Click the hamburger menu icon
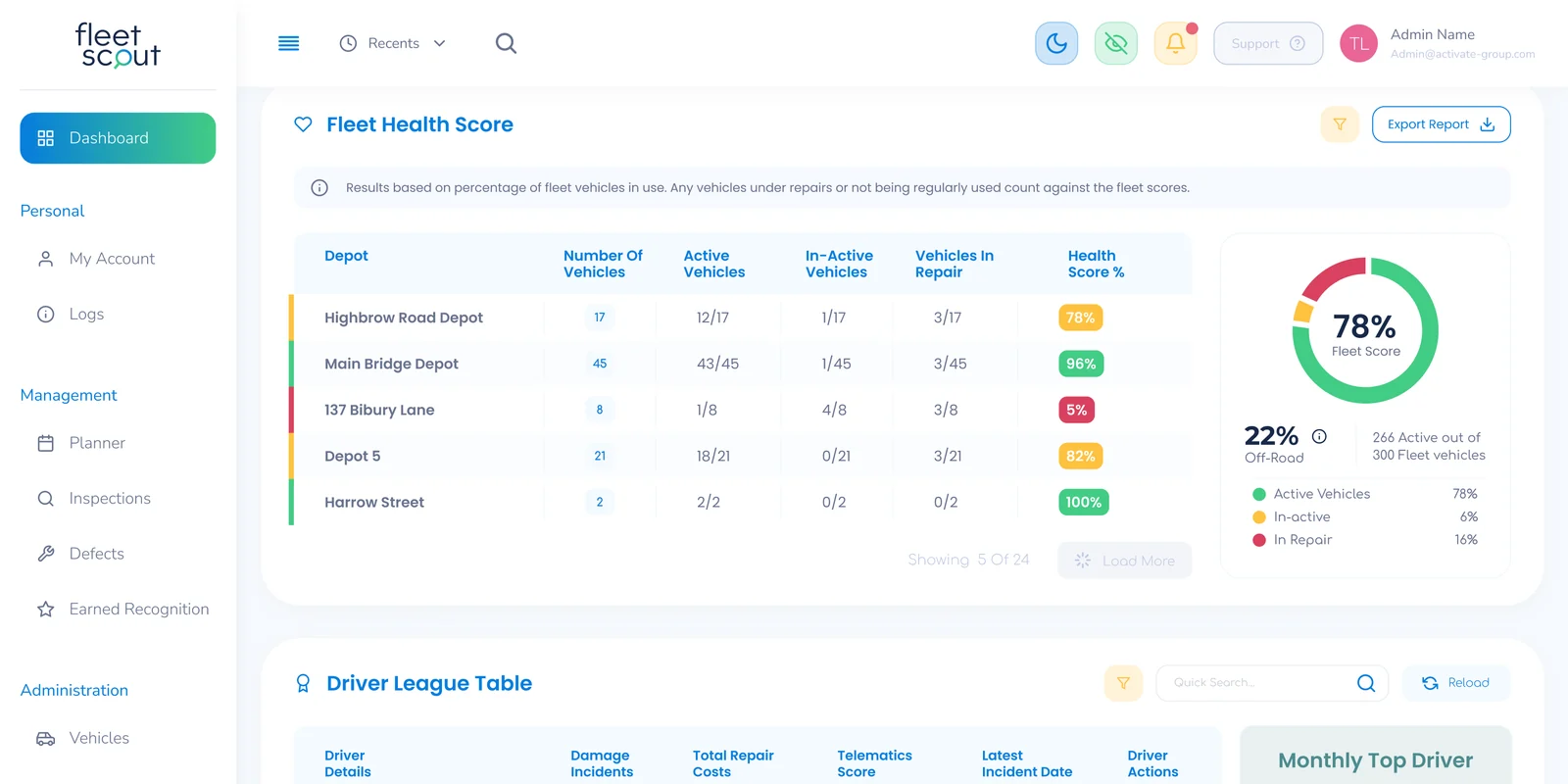Image resolution: width=1568 pixels, height=784 pixels. tap(288, 43)
